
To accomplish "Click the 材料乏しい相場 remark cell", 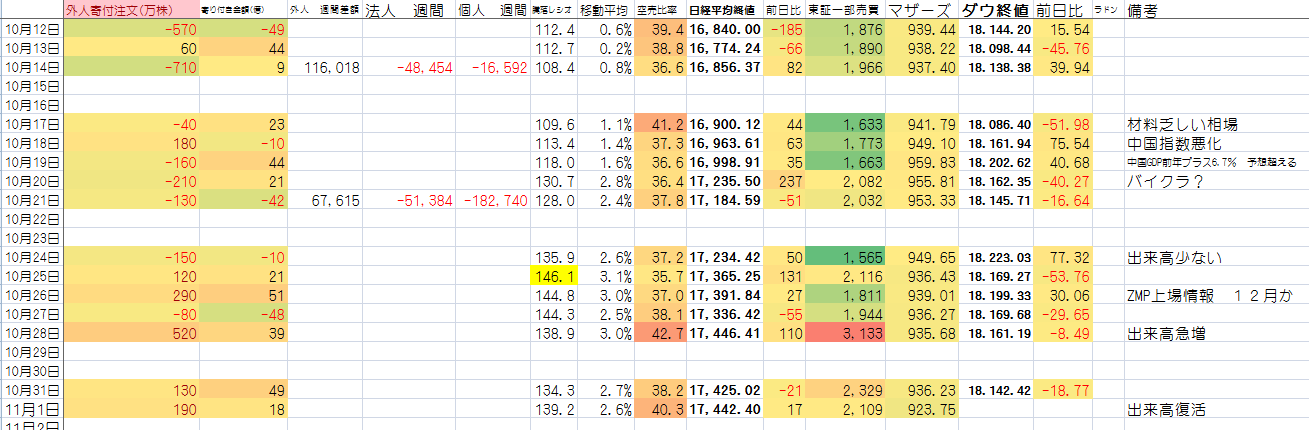I will [x=1182, y=125].
